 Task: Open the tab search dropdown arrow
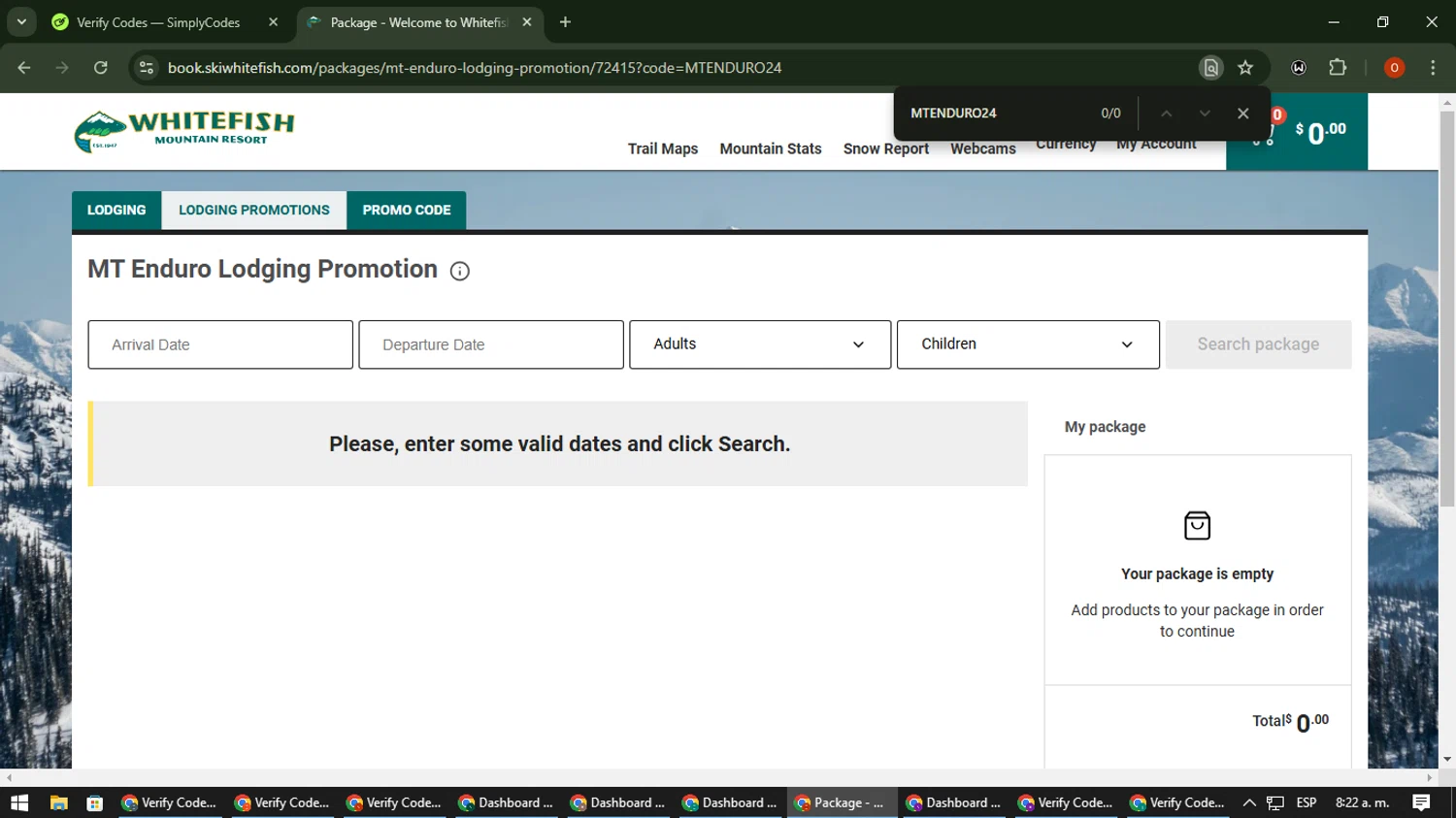[21, 21]
